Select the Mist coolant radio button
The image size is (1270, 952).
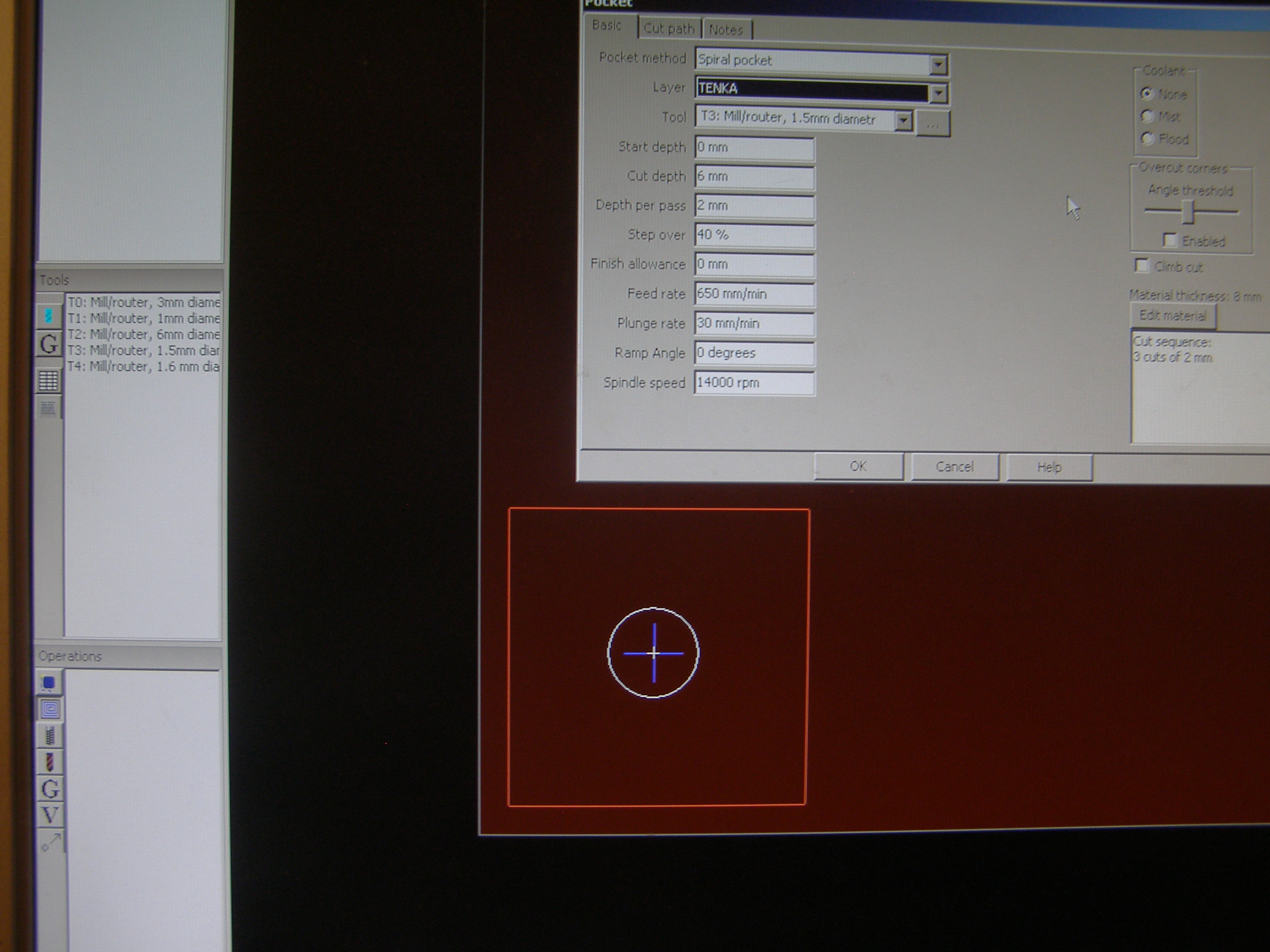1147,116
